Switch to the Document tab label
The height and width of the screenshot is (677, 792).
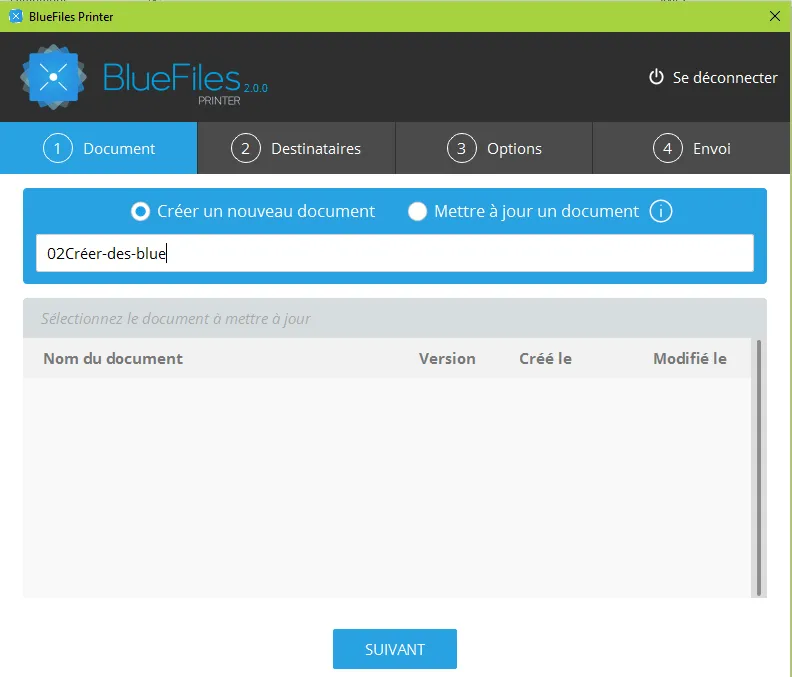(119, 149)
